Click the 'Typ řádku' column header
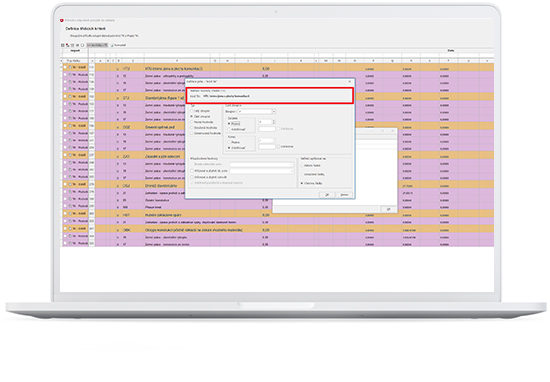550x382 pixels. (74, 61)
